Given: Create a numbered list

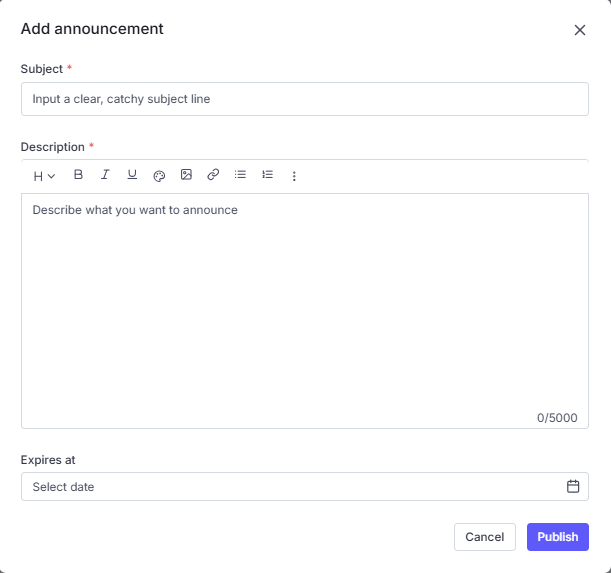Looking at the screenshot, I should 267,175.
